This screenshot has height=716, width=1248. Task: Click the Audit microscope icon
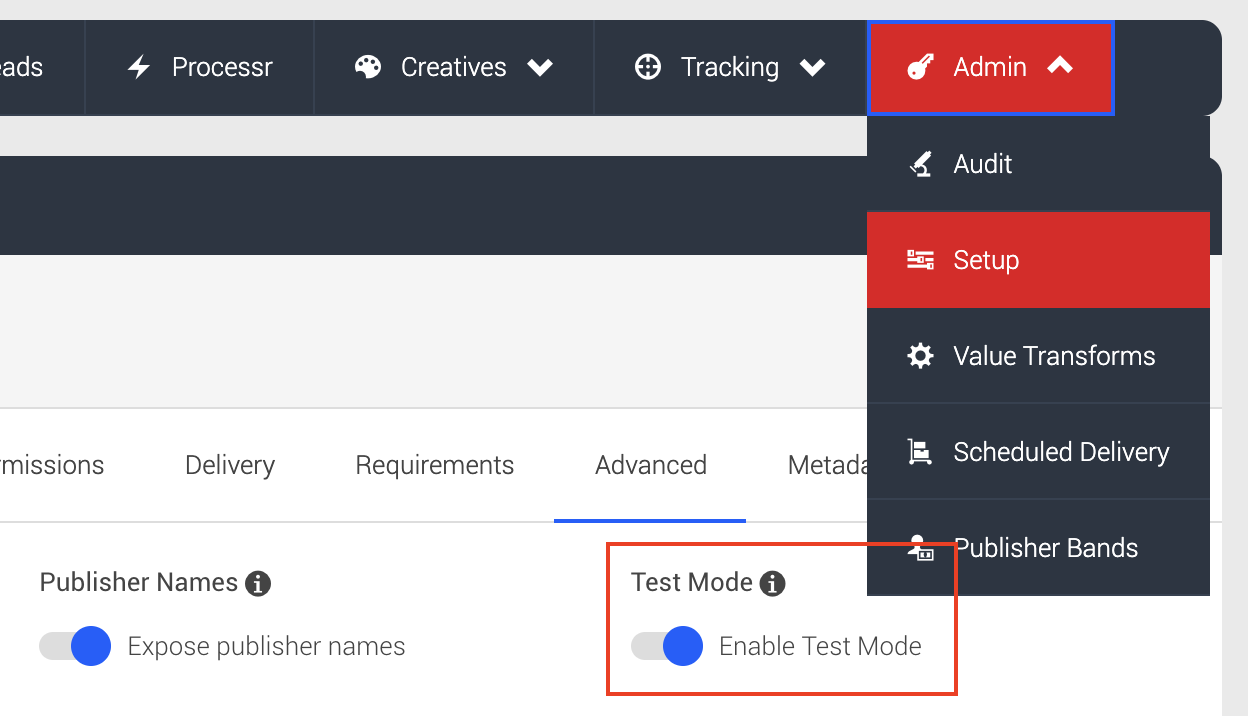click(x=920, y=164)
